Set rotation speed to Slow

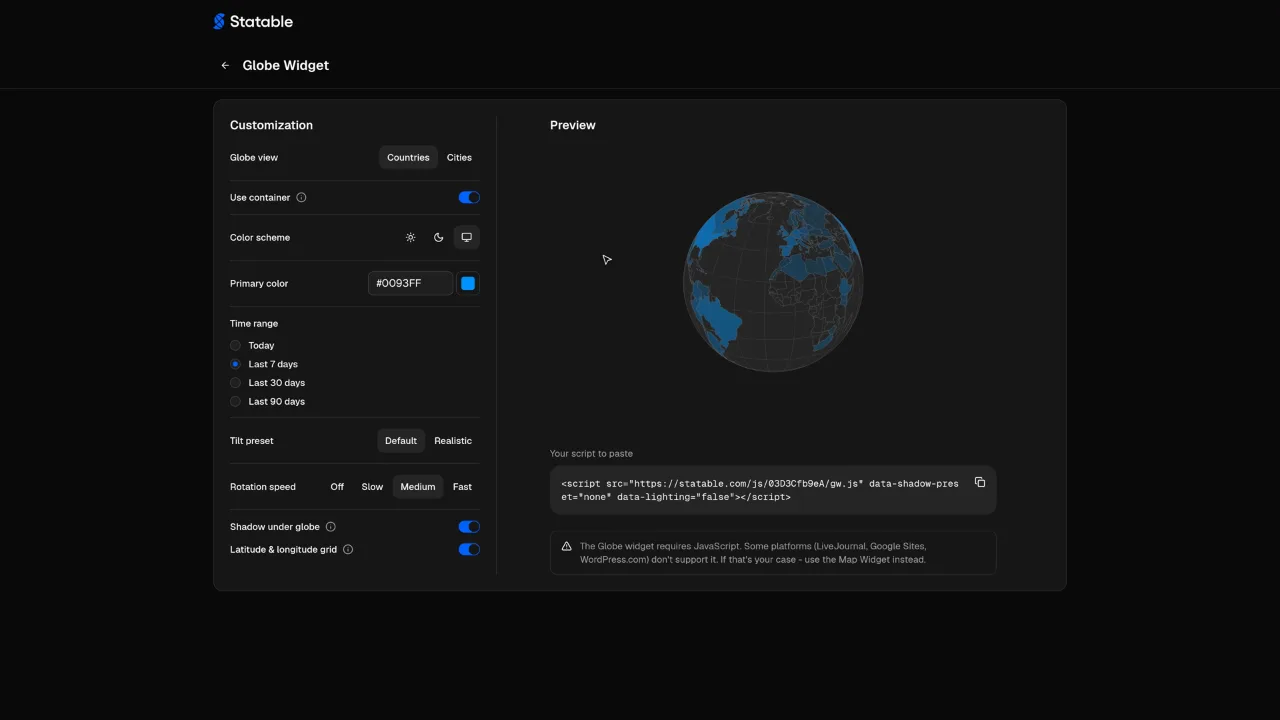tap(372, 487)
